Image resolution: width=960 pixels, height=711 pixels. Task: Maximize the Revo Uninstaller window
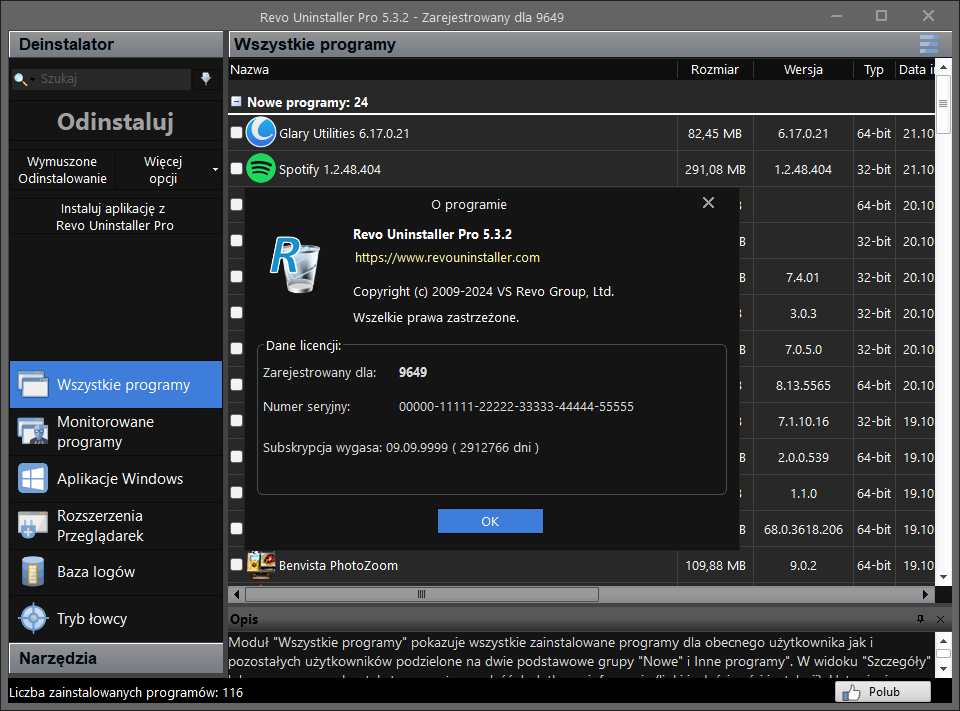click(881, 16)
